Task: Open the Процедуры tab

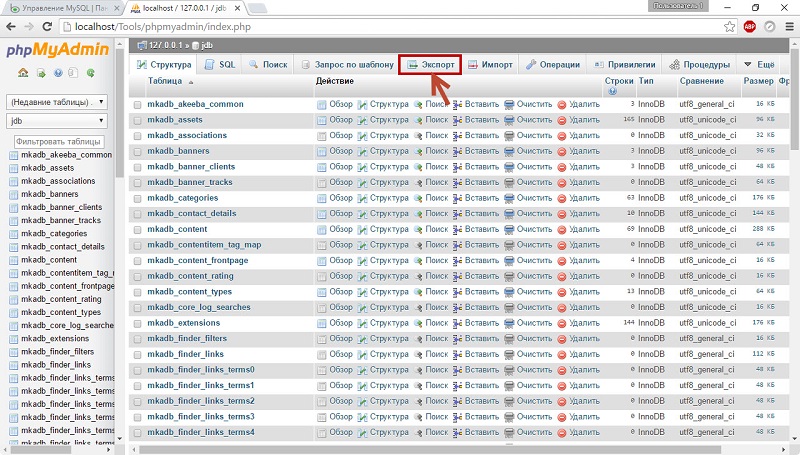Action: point(699,65)
